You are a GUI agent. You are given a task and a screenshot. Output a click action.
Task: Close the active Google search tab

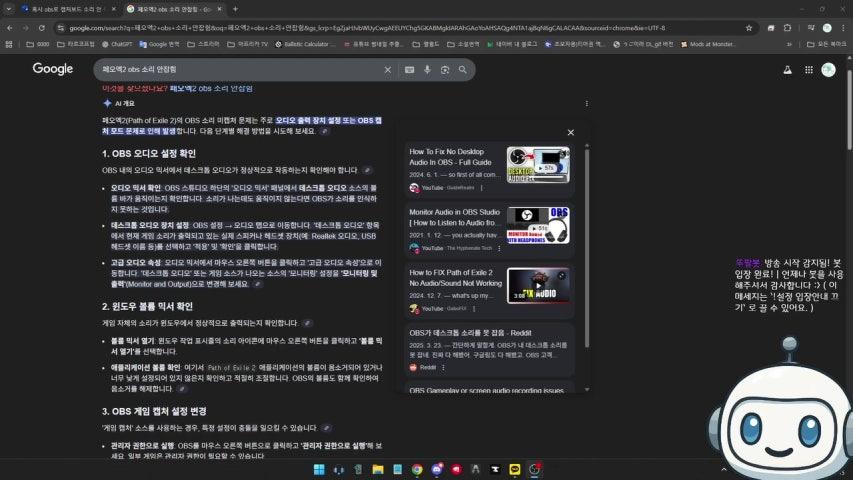(x=219, y=9)
